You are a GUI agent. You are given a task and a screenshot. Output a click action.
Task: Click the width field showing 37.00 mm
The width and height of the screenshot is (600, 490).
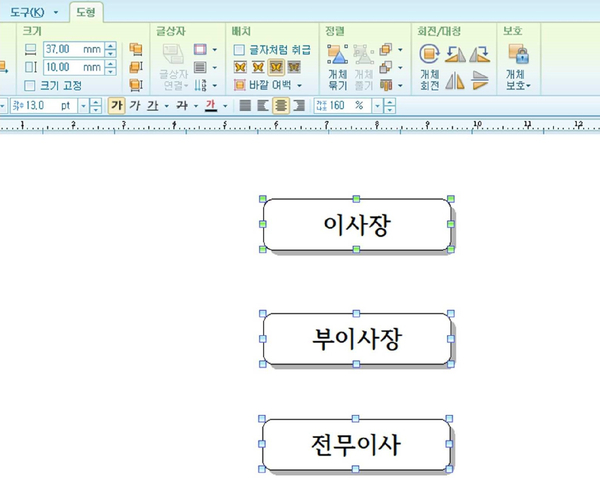pyautogui.click(x=73, y=49)
